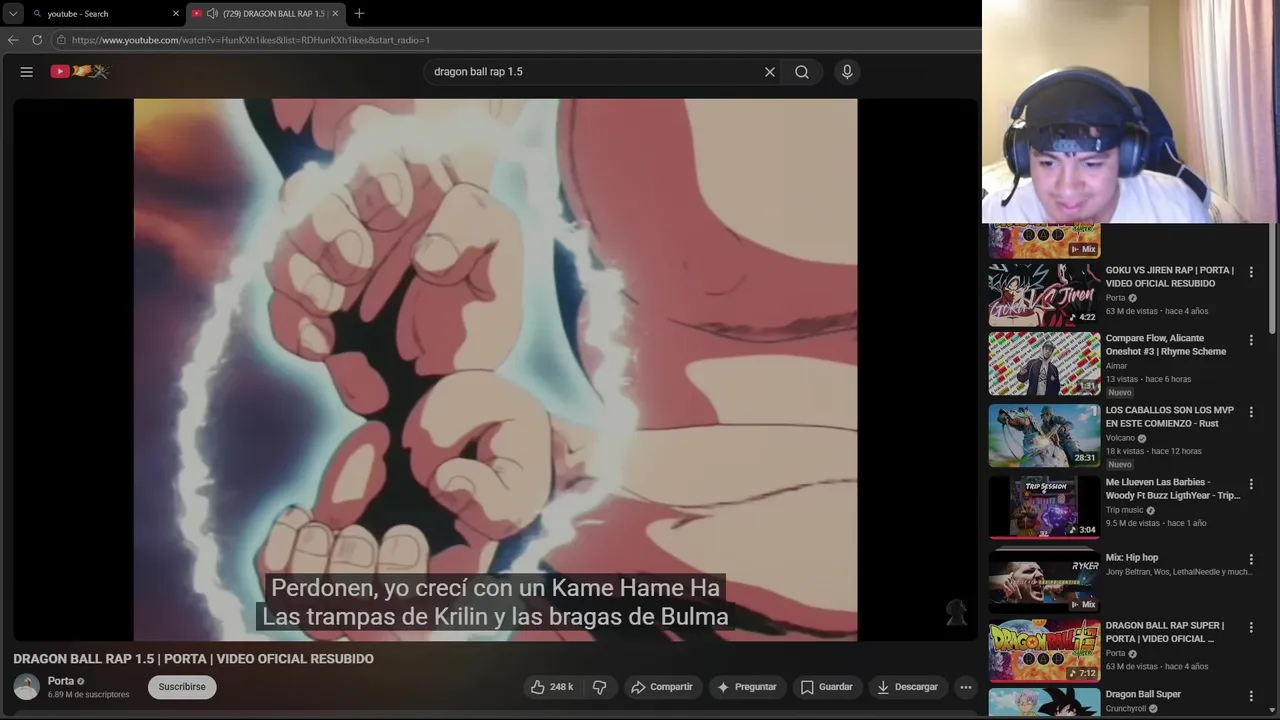
Task: Open the Compare Flow, Alicante Oneshot thumbnail
Action: (1044, 364)
